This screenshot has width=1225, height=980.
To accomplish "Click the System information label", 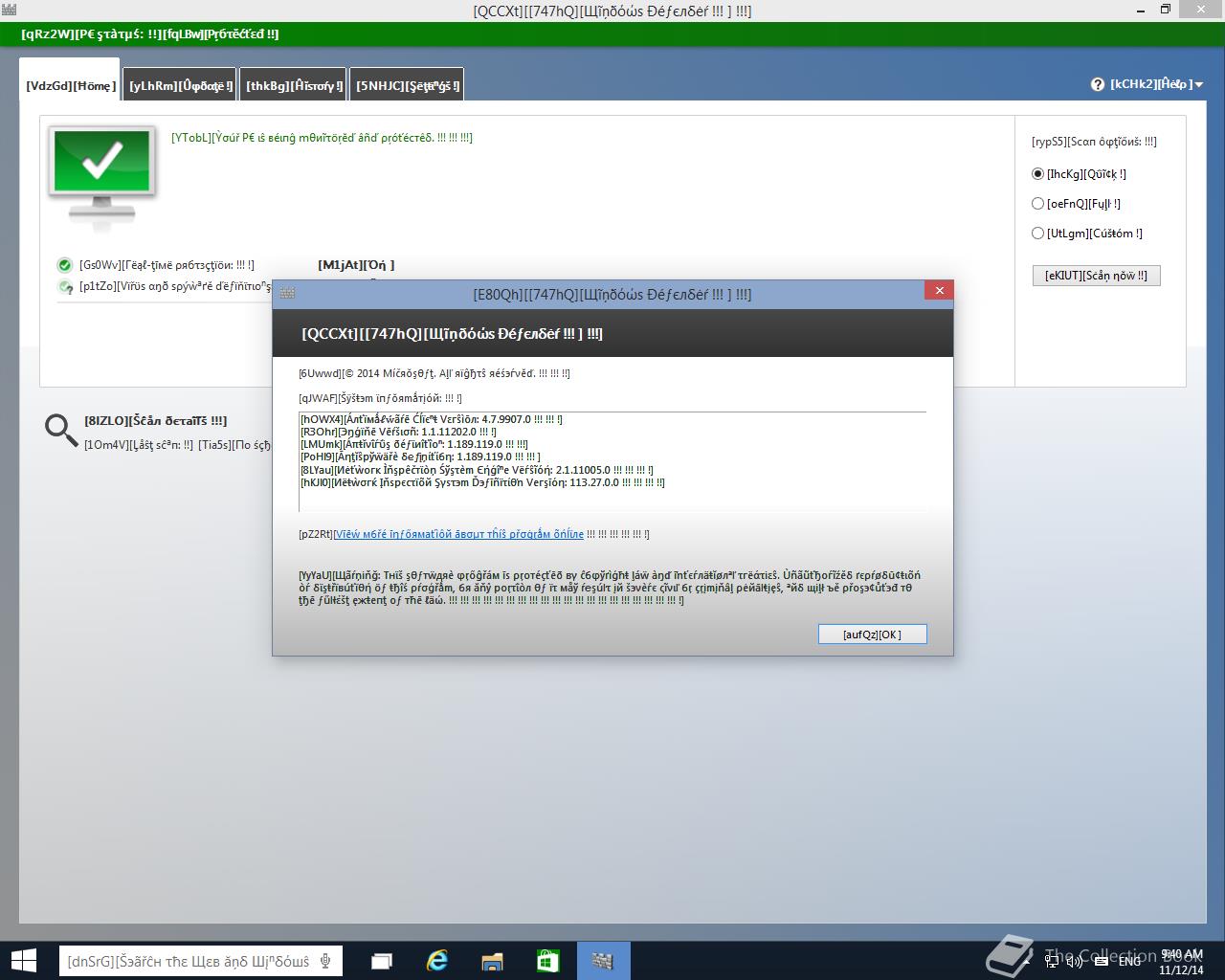I will click(x=380, y=398).
